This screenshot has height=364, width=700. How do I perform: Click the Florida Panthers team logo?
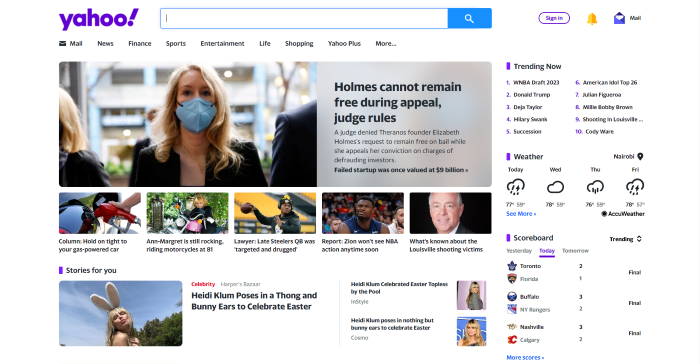click(512, 279)
